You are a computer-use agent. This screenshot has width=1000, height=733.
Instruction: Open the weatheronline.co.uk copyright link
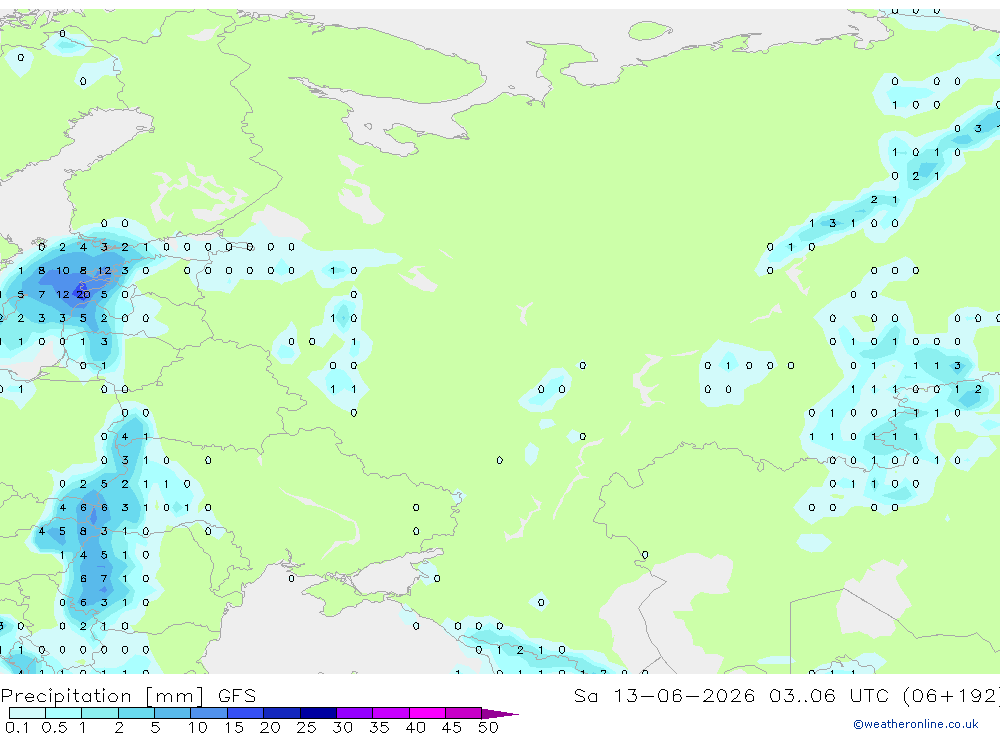915,724
